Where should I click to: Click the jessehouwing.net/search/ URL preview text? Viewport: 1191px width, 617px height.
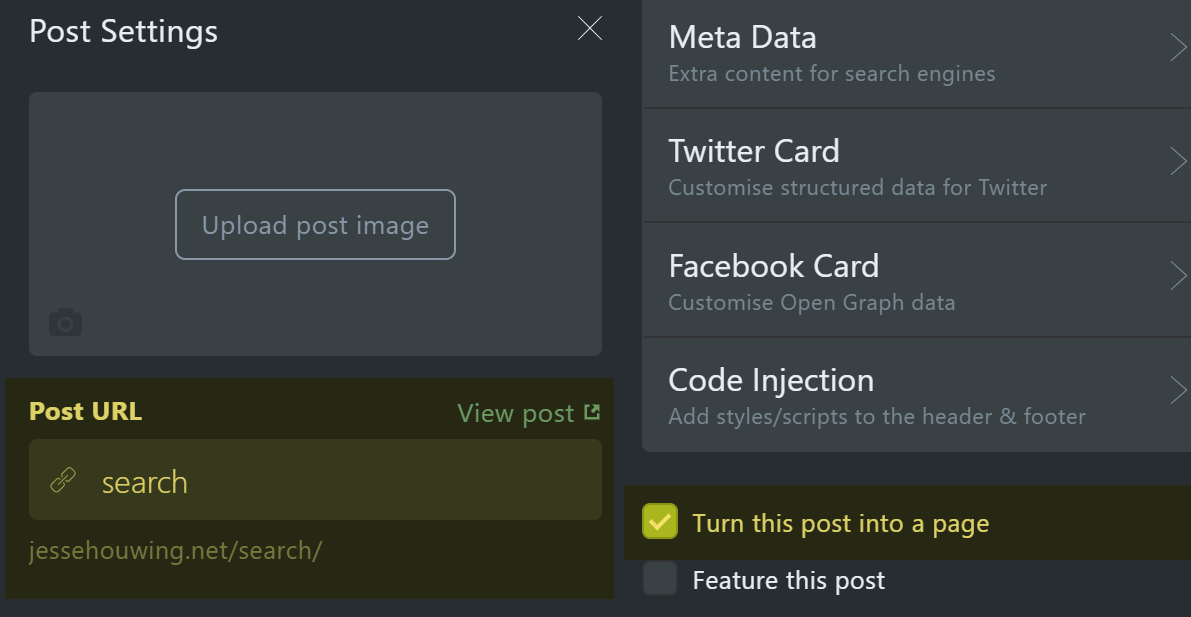pos(175,551)
